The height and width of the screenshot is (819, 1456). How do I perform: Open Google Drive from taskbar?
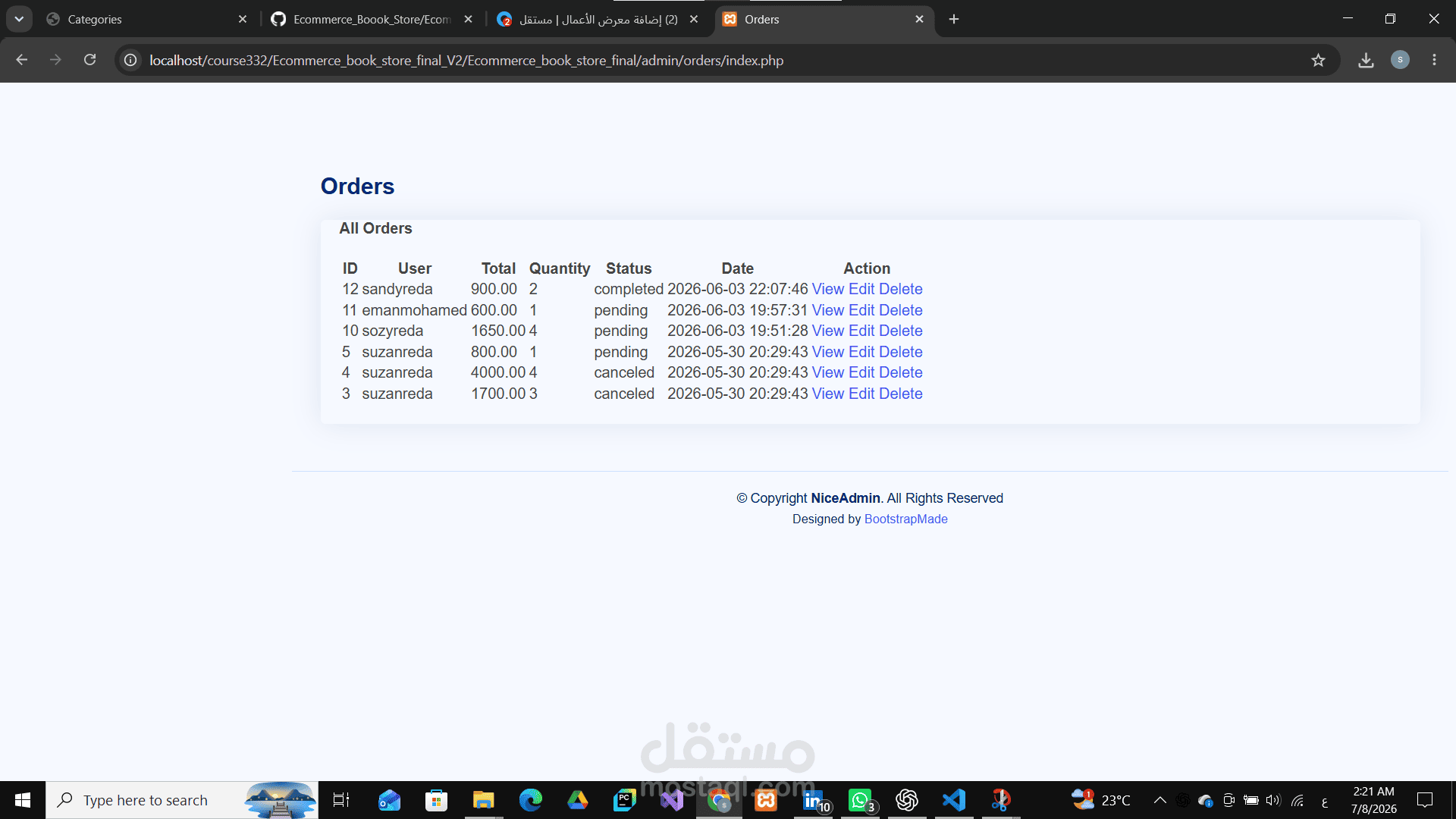point(578,800)
